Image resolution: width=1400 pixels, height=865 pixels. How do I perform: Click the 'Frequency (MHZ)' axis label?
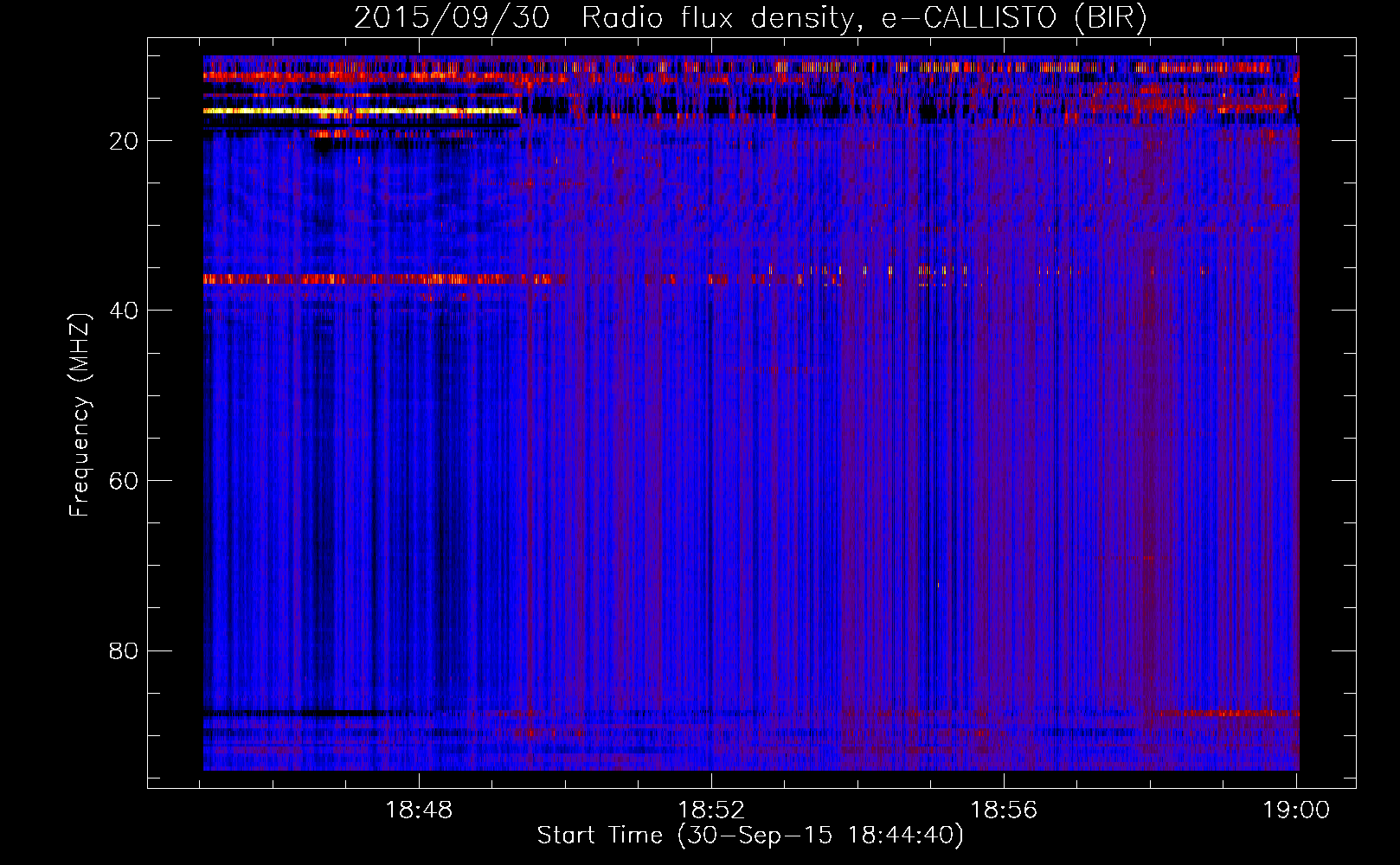(80, 415)
